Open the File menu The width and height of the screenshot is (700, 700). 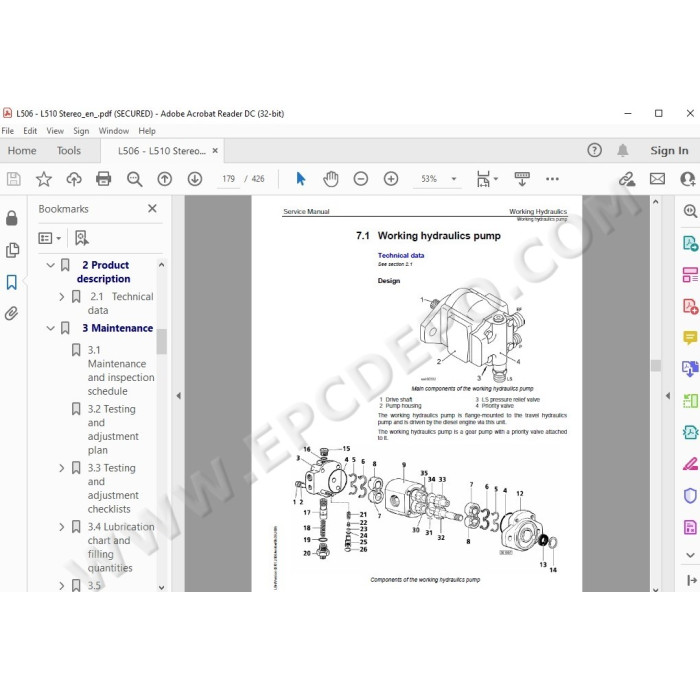tap(8, 131)
